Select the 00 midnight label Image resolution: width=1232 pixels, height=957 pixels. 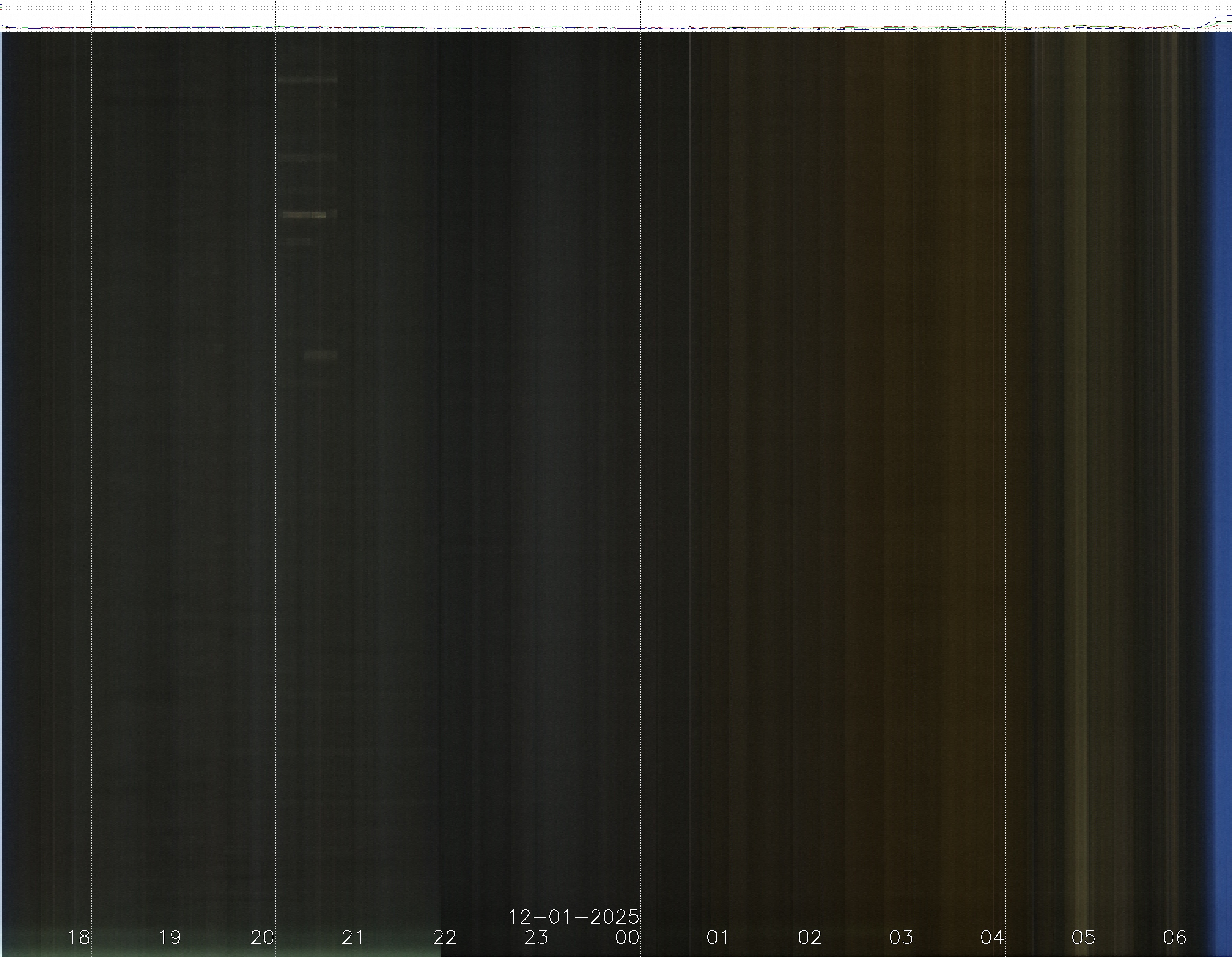[x=627, y=937]
